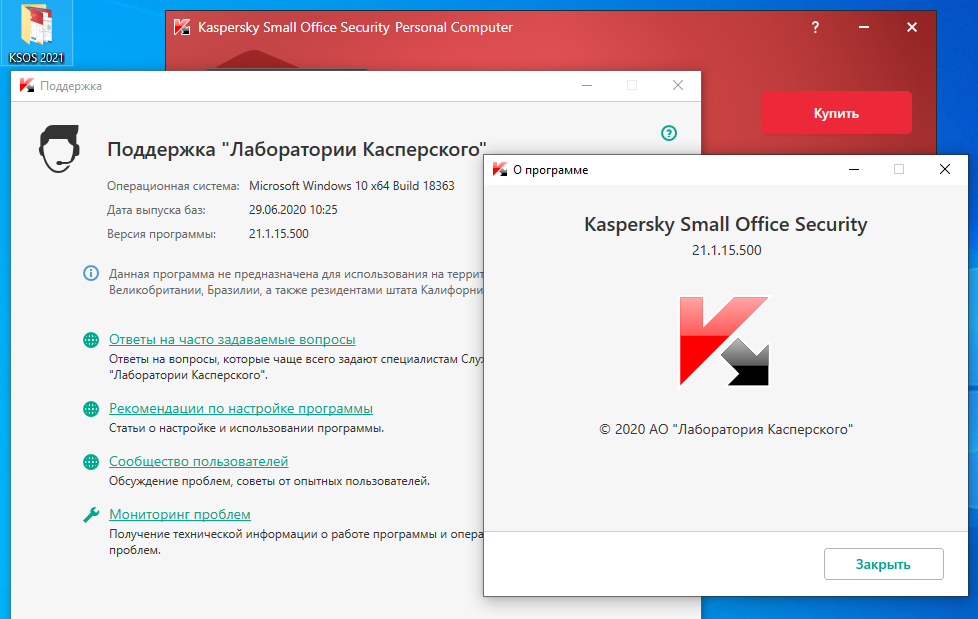Open Ответы на часто задаваемые вопросы link
Viewport: 978px width, 619px height.
click(232, 340)
